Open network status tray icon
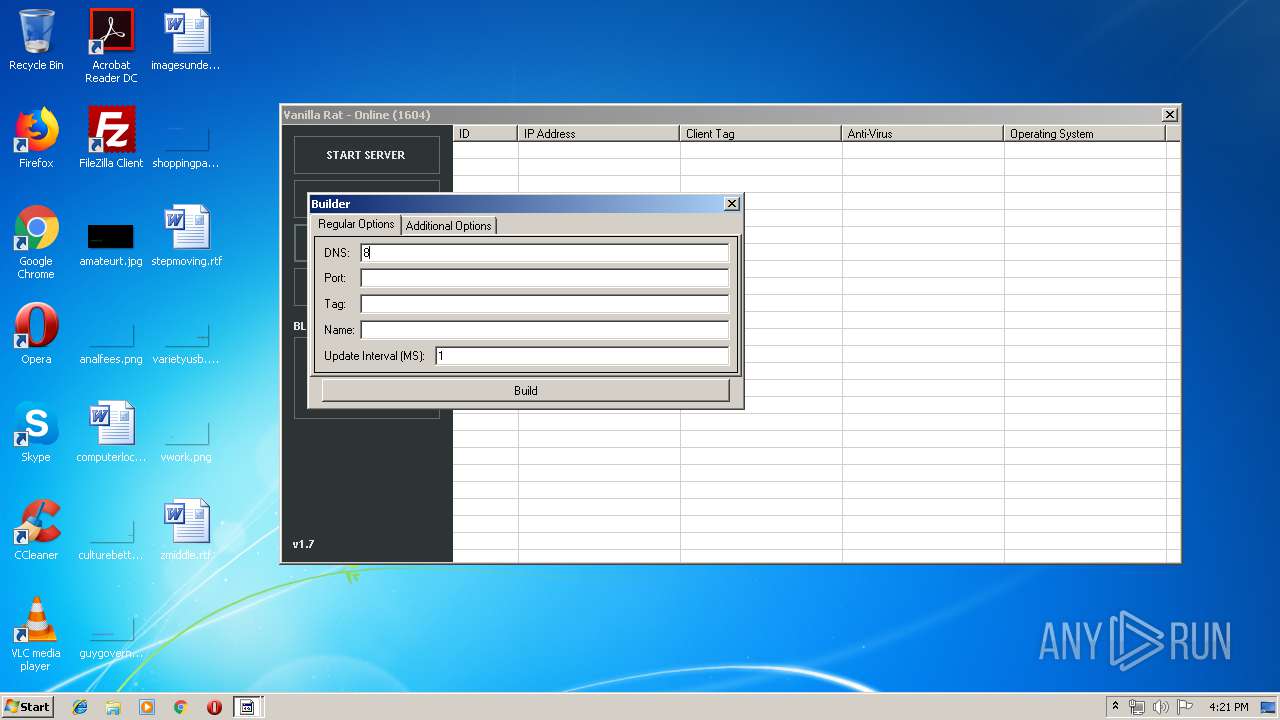 tap(1137, 707)
